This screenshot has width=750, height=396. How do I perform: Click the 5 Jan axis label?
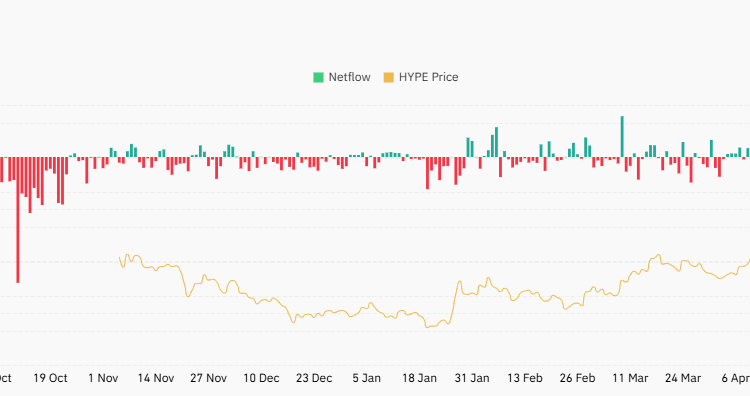pyautogui.click(x=366, y=378)
